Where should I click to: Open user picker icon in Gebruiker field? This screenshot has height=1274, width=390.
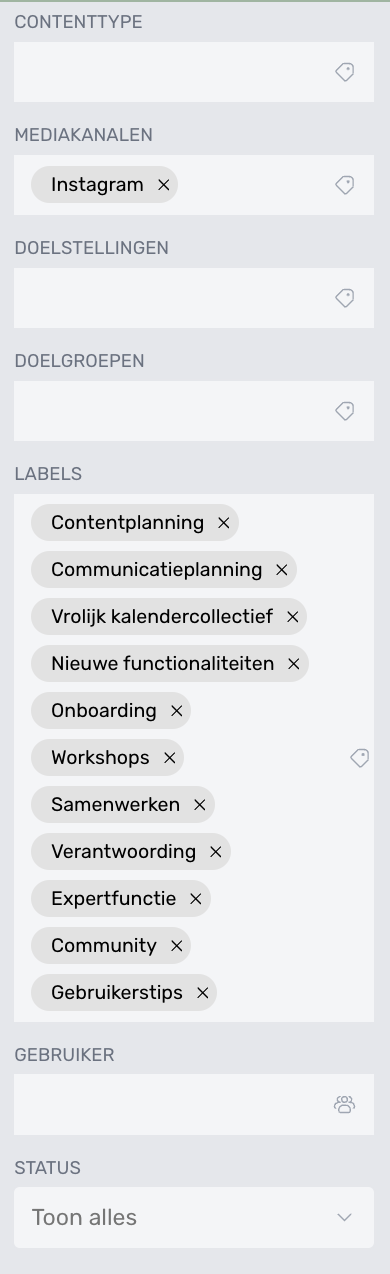[344, 1104]
